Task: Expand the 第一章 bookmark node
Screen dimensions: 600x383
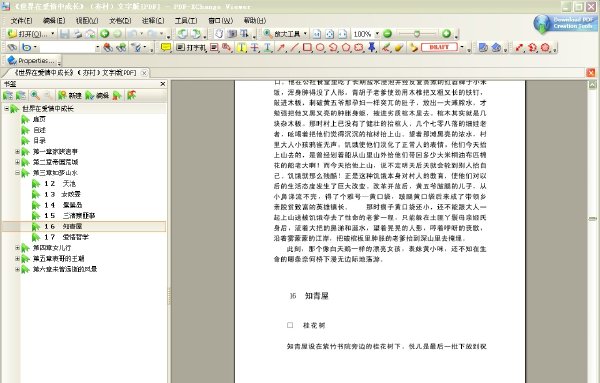Action: point(17,152)
